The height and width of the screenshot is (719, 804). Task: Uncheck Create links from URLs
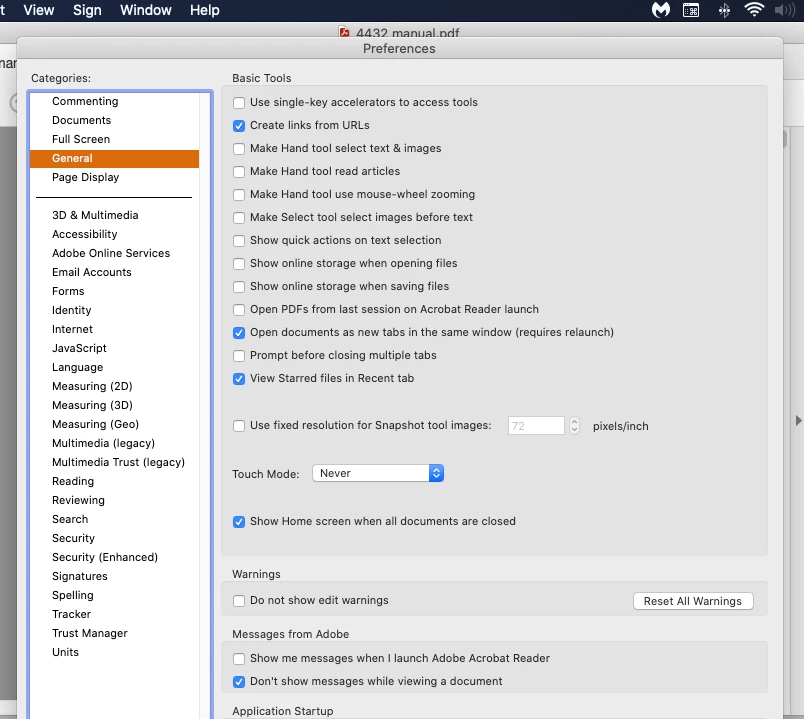tap(239, 126)
